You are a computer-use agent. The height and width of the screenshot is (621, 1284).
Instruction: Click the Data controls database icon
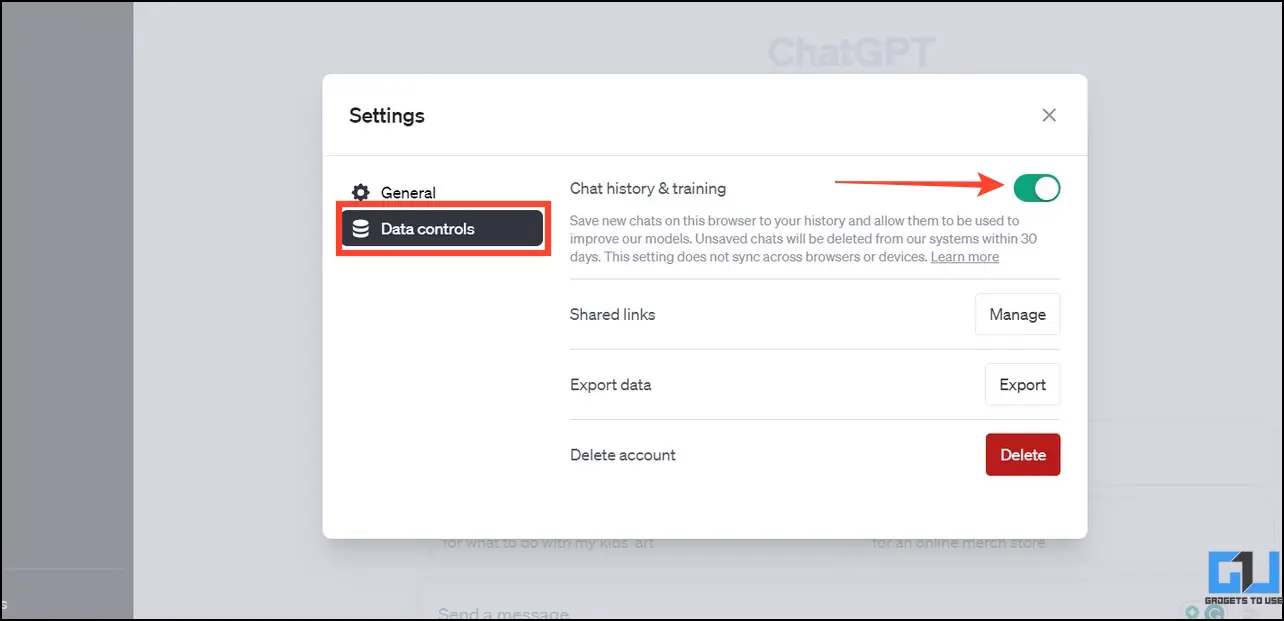tap(360, 229)
